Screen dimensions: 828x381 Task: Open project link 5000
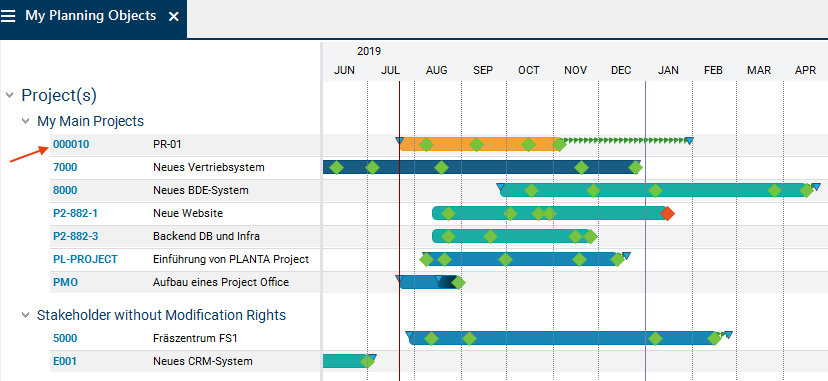[x=65, y=338]
